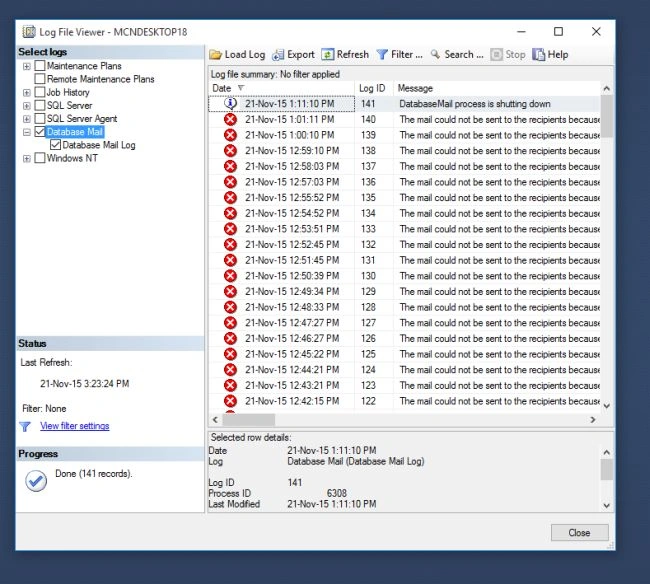Click the error icon on Log ID 134 row

(230, 213)
